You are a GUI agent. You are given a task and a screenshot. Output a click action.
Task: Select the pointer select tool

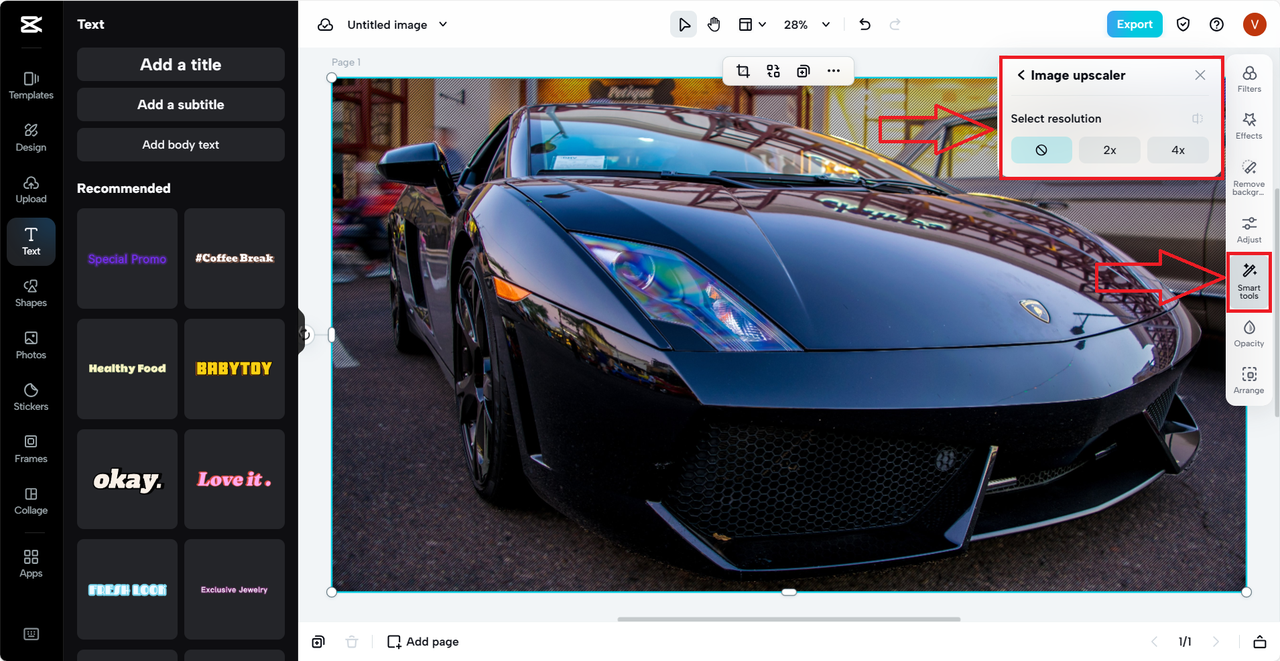pos(684,25)
